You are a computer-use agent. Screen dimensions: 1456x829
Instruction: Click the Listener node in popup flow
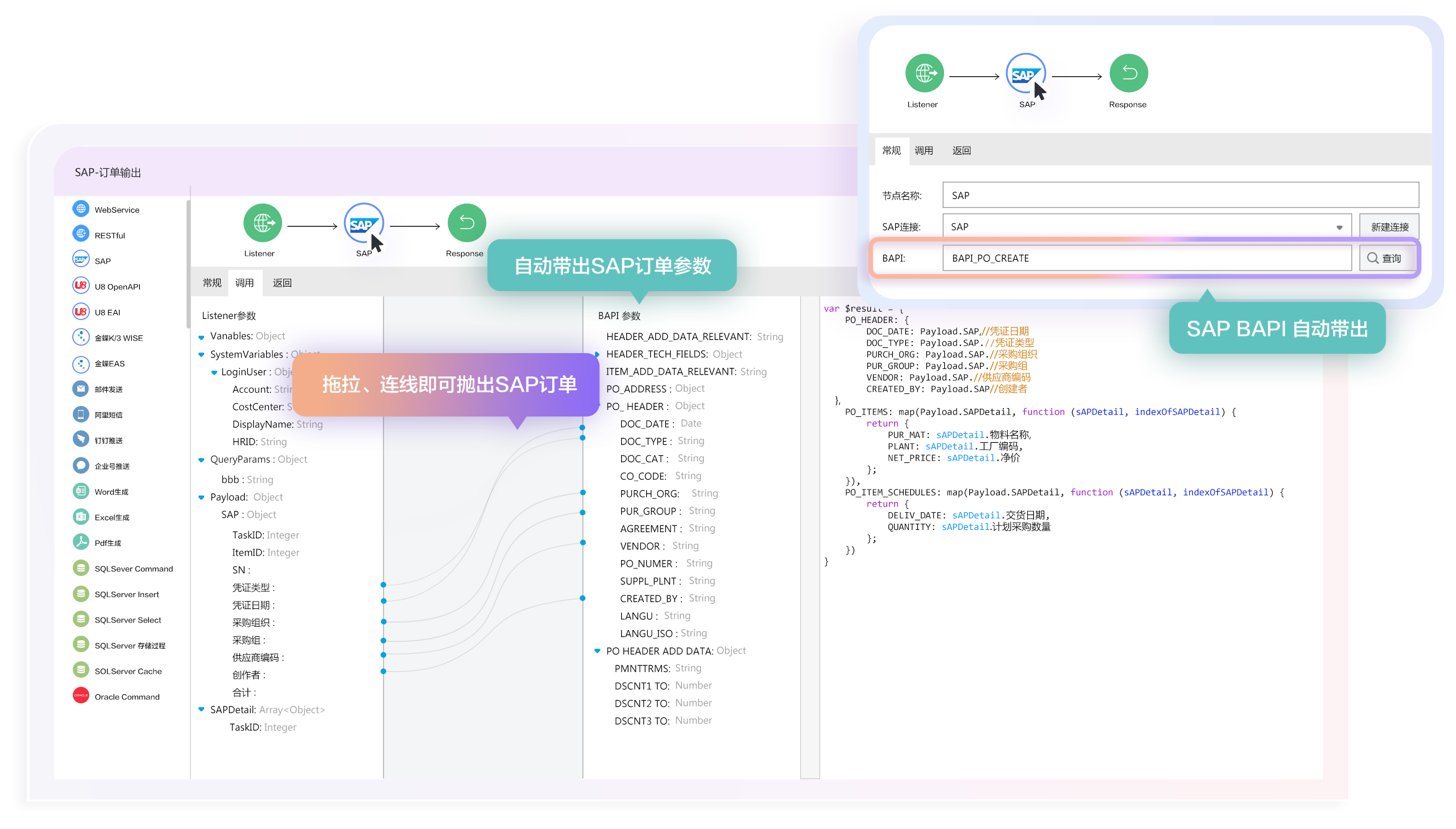coord(924,73)
